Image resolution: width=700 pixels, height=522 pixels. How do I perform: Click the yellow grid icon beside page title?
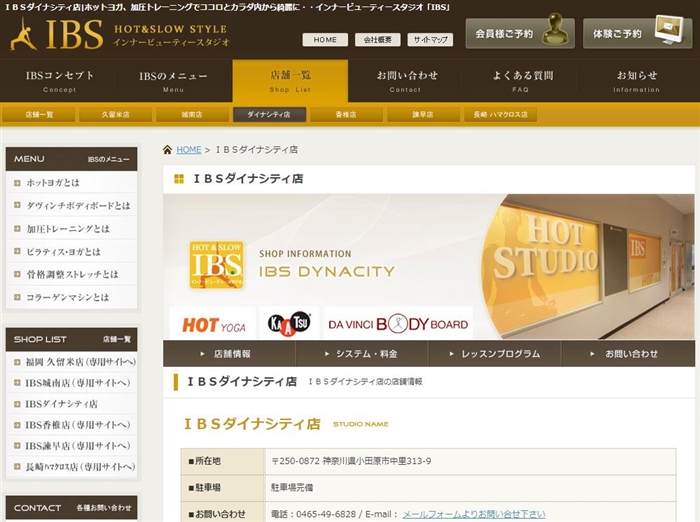pyautogui.click(x=179, y=179)
